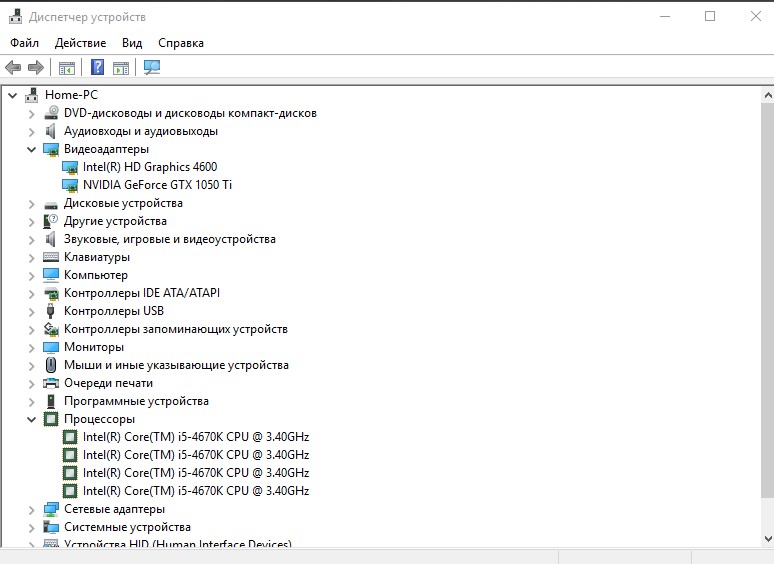The width and height of the screenshot is (774, 564).
Task: Expand DVD-дисководы и дисководы компакт-дисков
Action: click(x=32, y=113)
